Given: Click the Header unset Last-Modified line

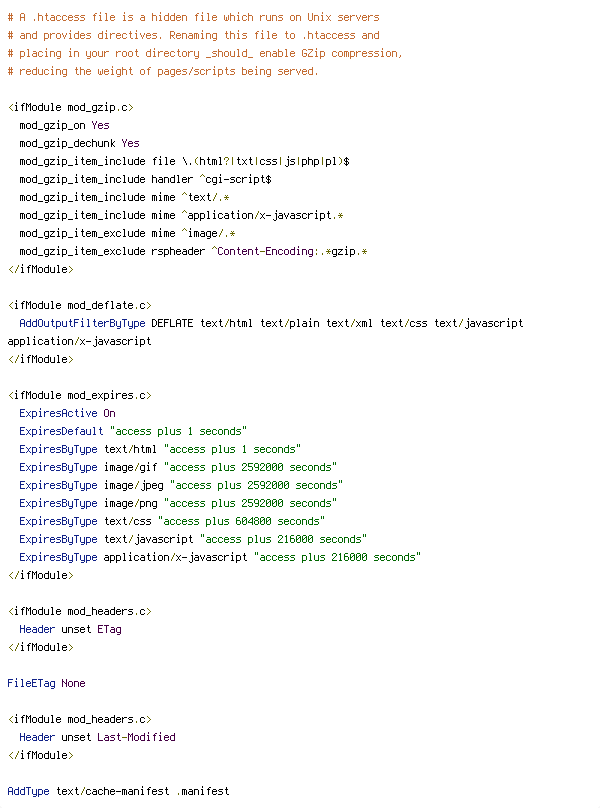Looking at the screenshot, I should [x=97, y=737].
